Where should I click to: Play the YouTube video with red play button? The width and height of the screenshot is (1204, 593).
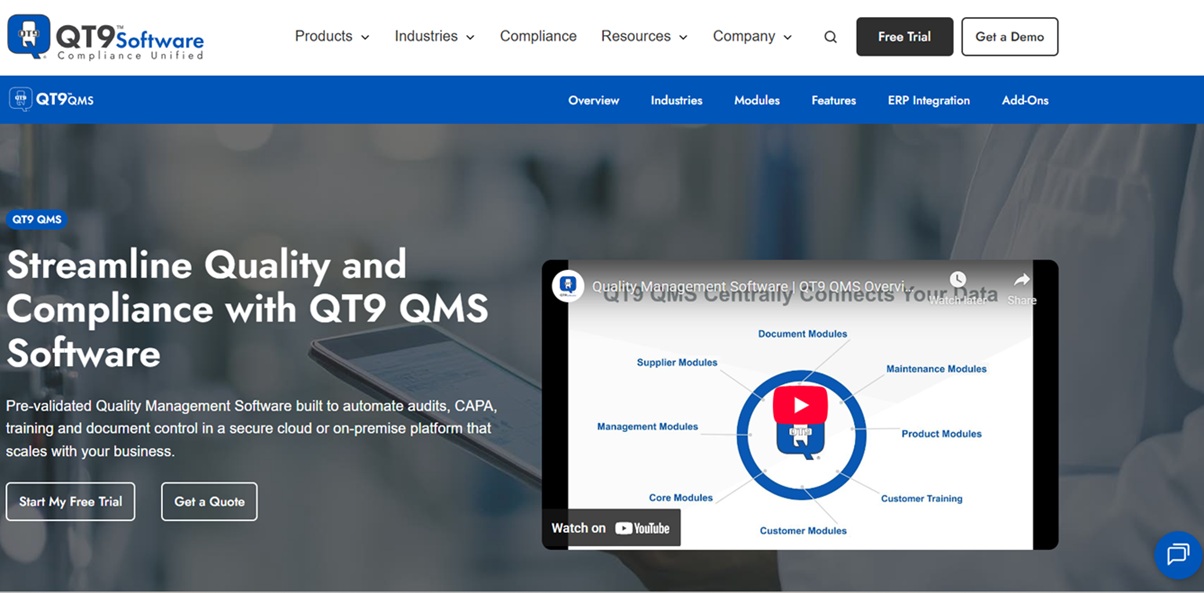[x=800, y=405]
